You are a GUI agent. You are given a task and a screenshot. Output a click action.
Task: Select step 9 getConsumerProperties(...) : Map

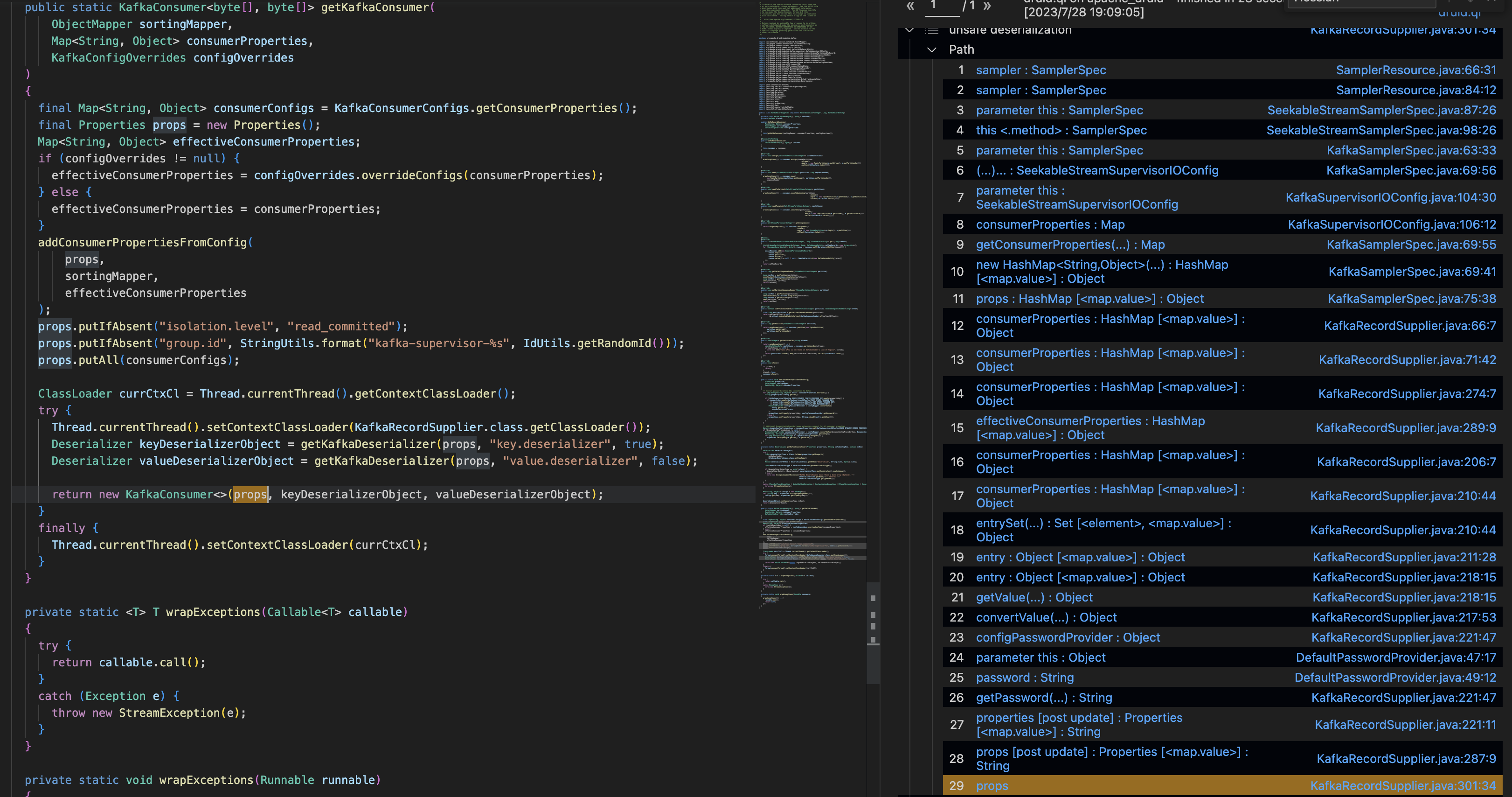1070,245
